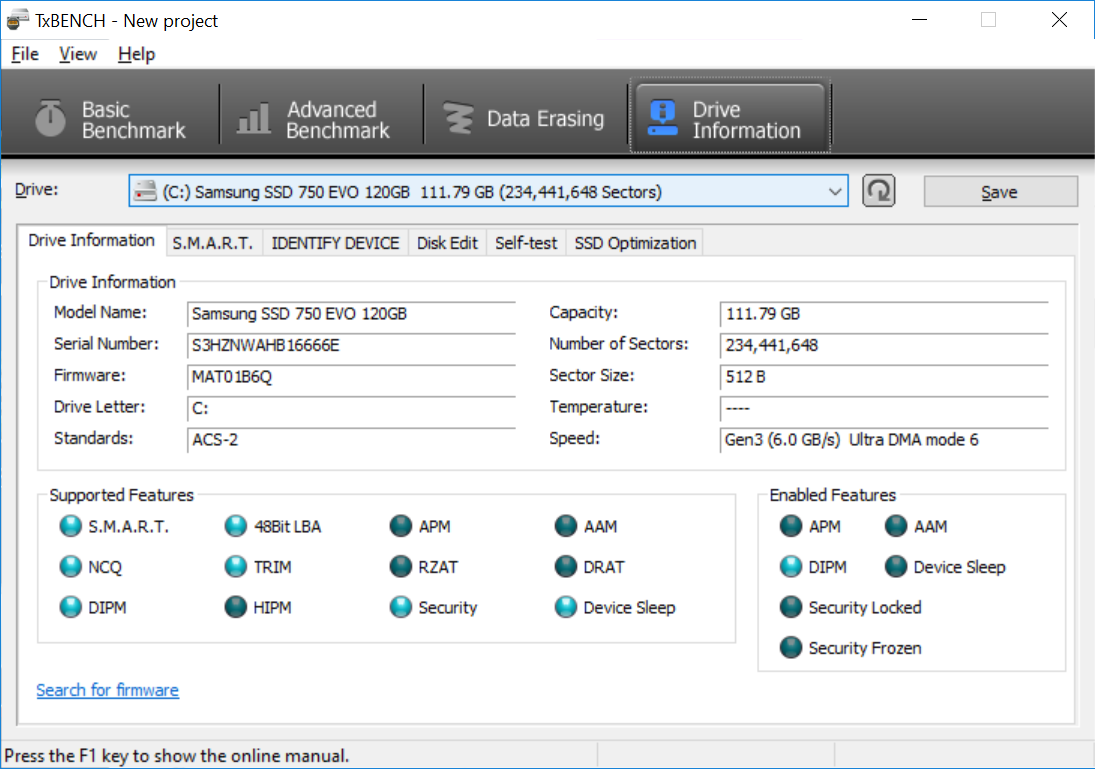Click the Sector Size field 512 B

tap(884, 376)
